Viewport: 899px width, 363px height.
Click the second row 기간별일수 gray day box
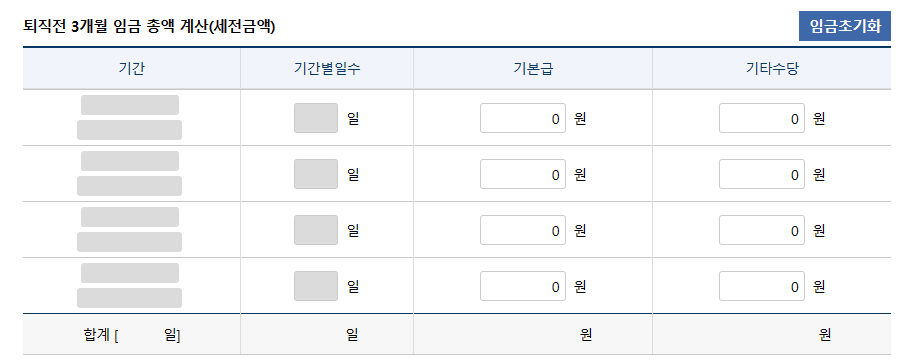[x=316, y=174]
